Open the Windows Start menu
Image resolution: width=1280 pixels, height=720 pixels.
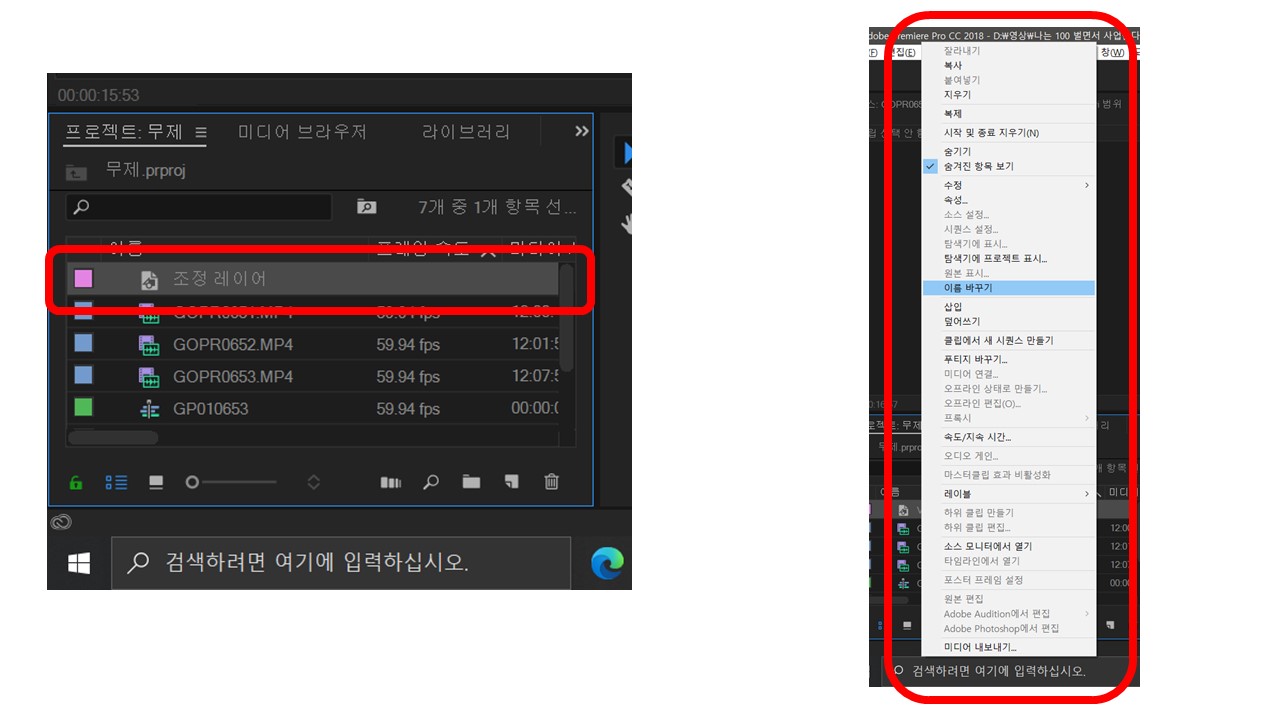(x=79, y=563)
